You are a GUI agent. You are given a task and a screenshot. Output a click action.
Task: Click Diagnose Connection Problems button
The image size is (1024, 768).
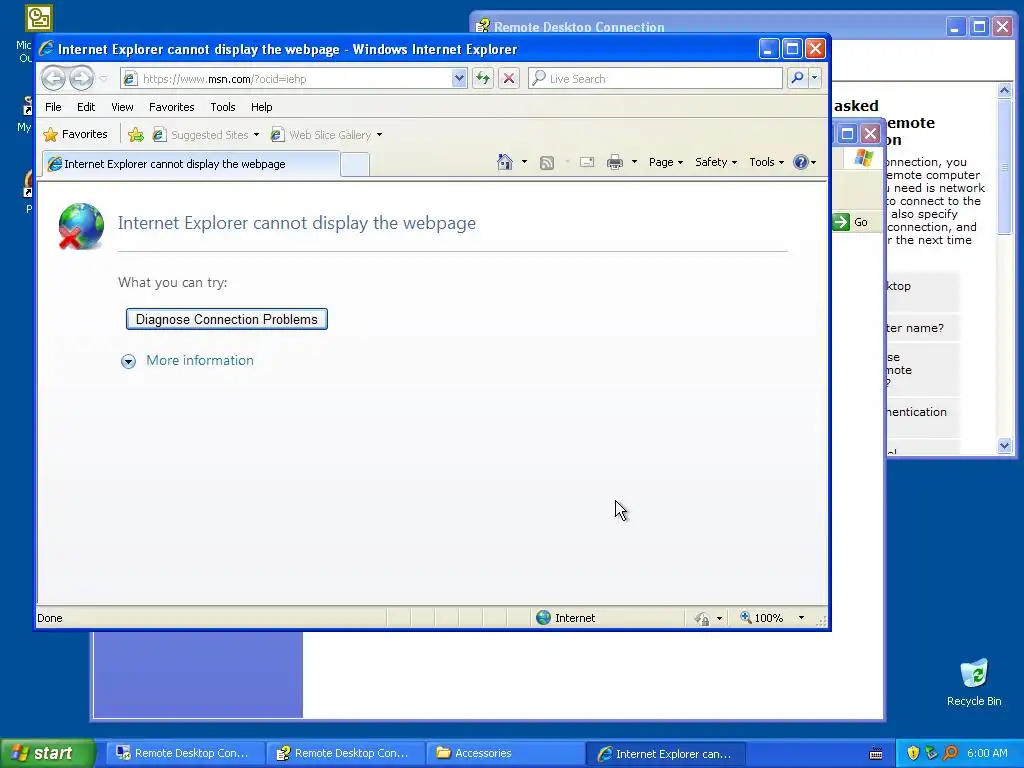[227, 319]
